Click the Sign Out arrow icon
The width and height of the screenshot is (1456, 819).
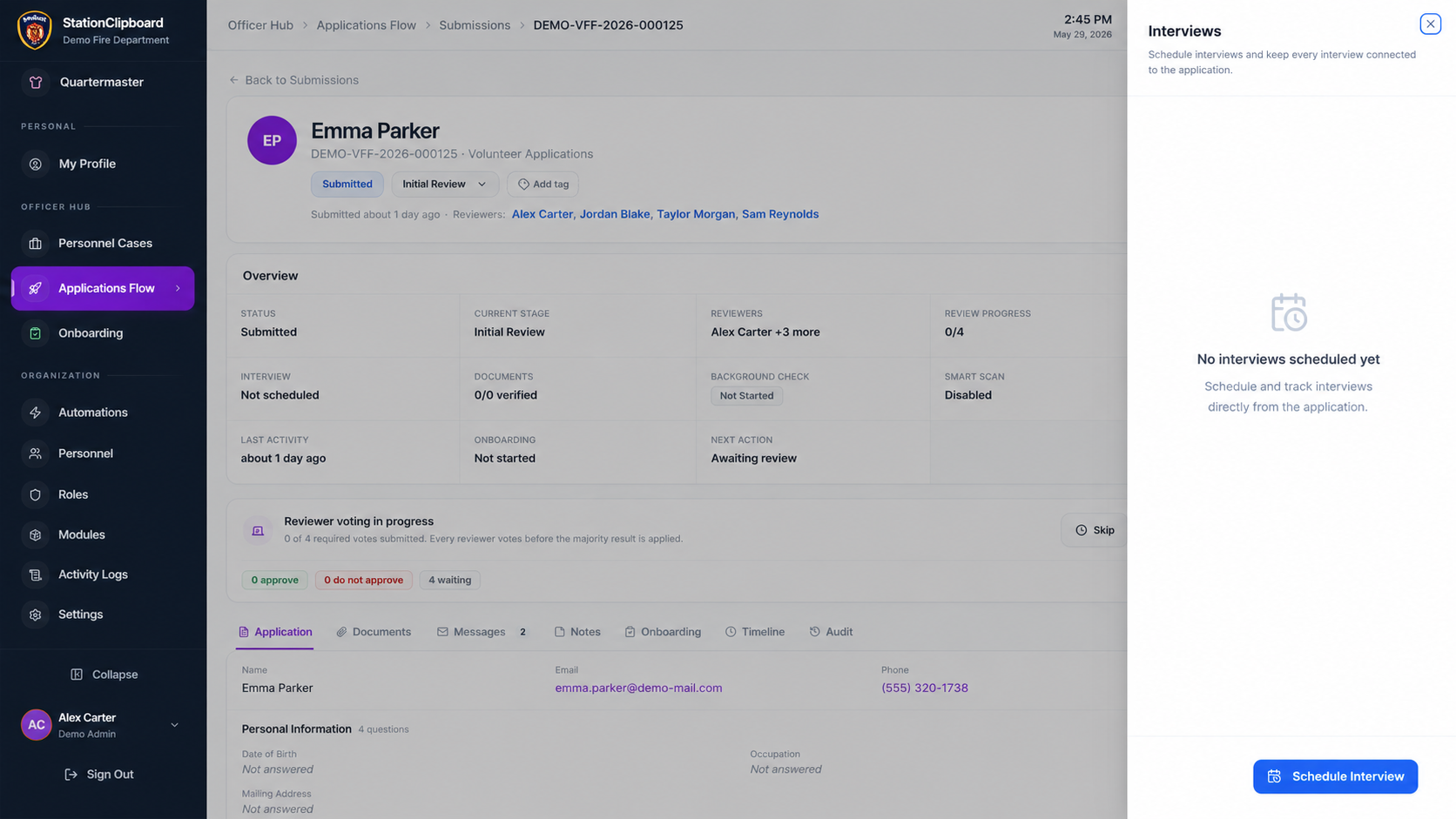[x=71, y=775]
